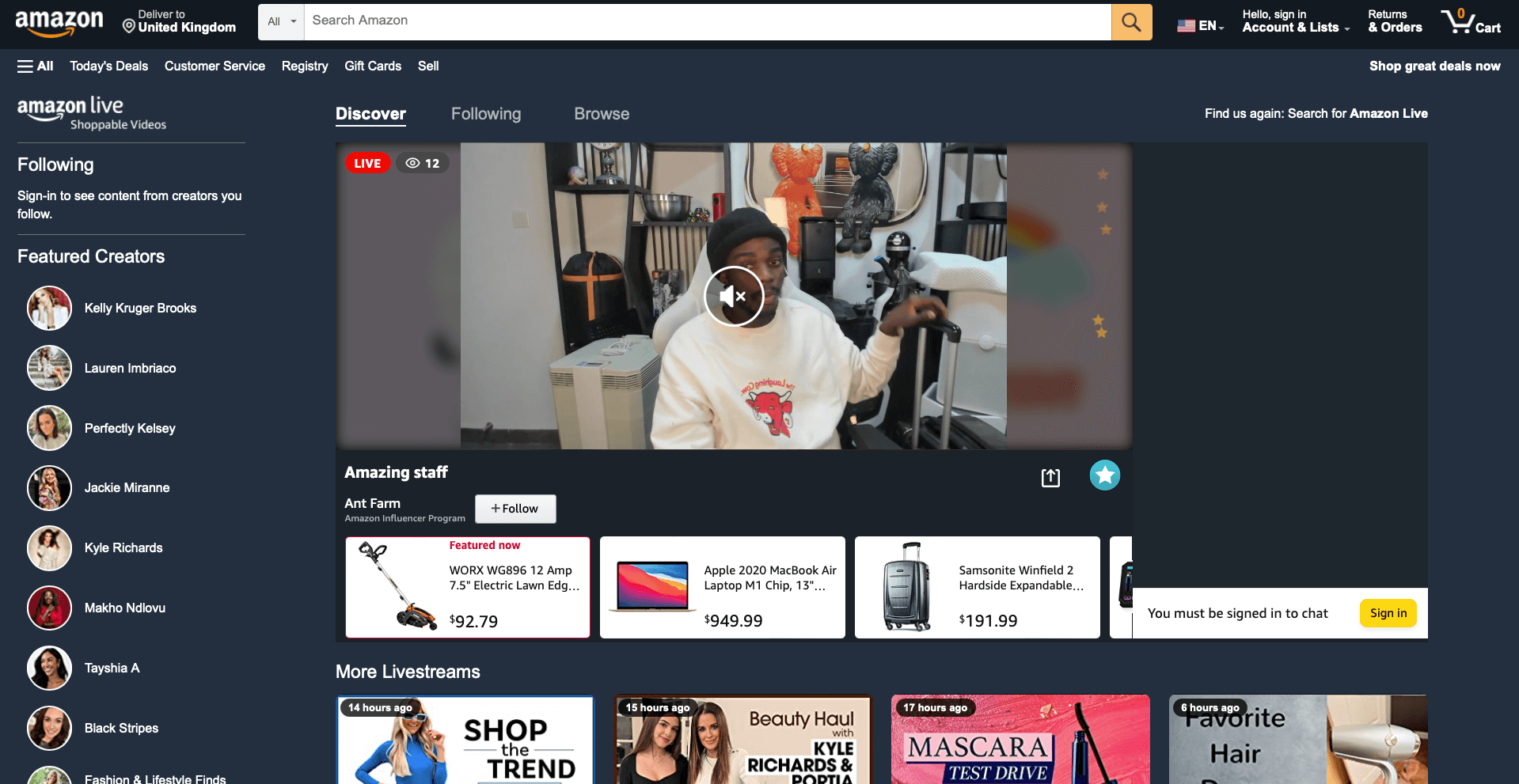Viewport: 1519px width, 784px height.
Task: Click the Fashion & Lifestyle Finds creator
Action: tap(155, 778)
